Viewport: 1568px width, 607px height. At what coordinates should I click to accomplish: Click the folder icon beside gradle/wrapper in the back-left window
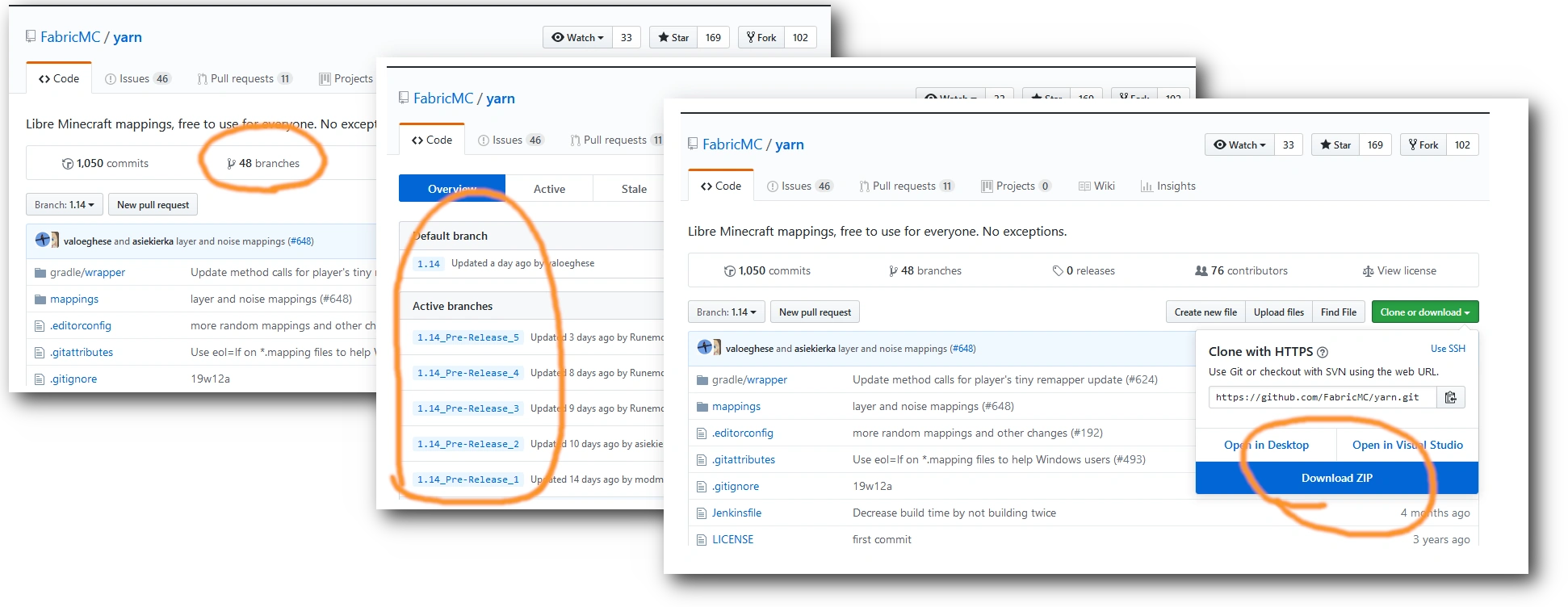click(x=40, y=273)
